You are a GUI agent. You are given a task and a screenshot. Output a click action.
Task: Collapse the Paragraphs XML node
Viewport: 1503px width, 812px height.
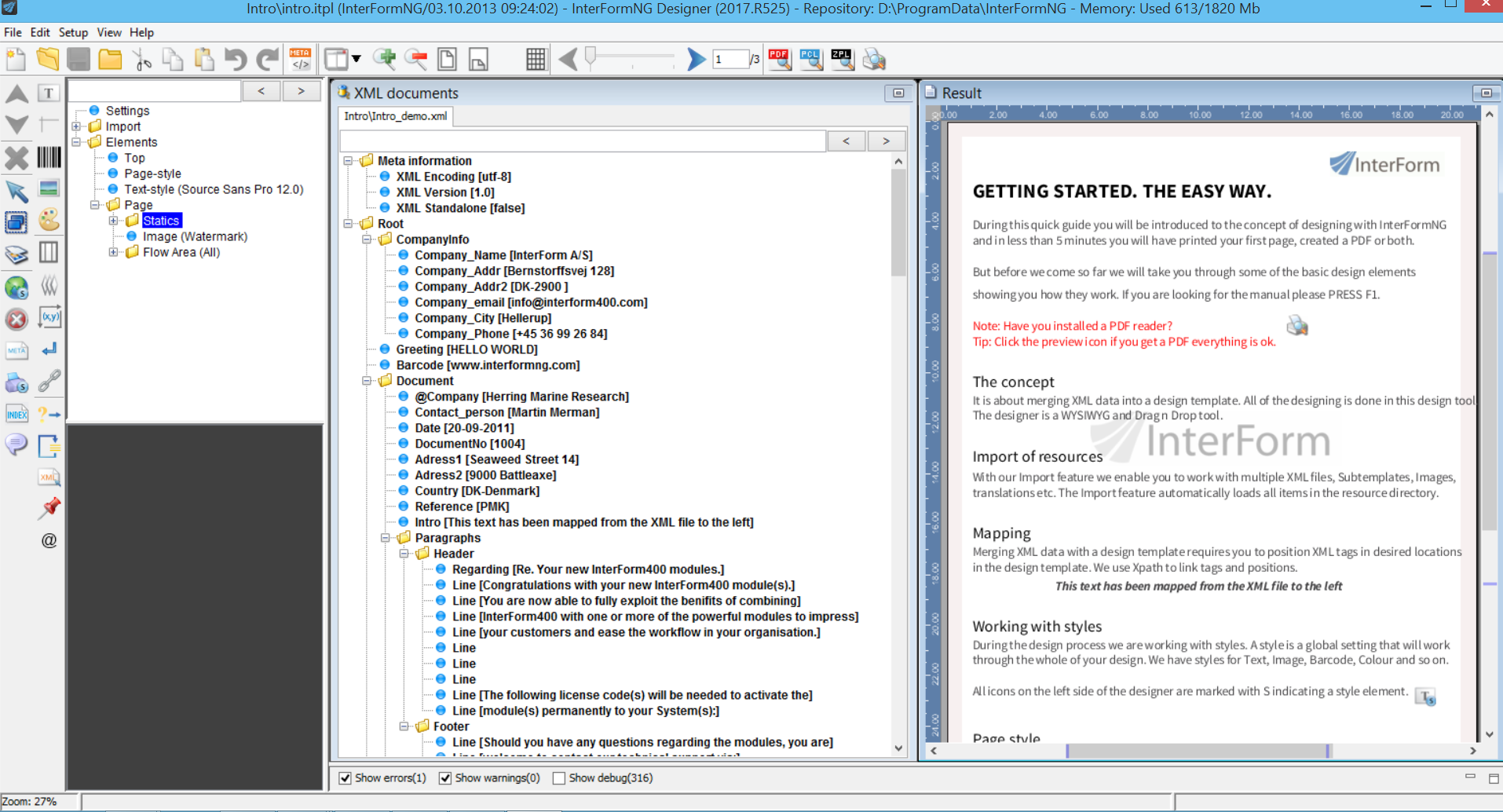[386, 538]
